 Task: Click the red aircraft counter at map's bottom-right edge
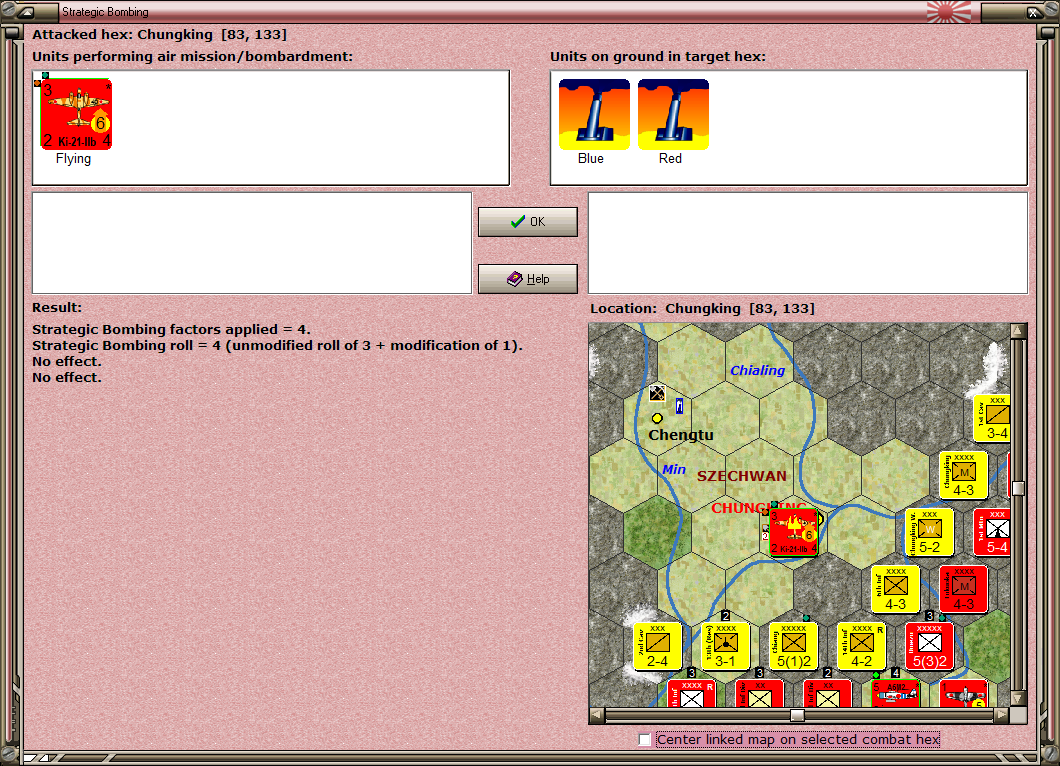tap(963, 694)
